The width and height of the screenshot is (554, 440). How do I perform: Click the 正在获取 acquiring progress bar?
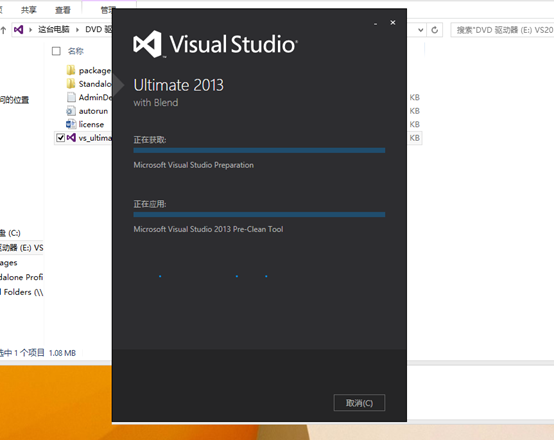tap(259, 151)
